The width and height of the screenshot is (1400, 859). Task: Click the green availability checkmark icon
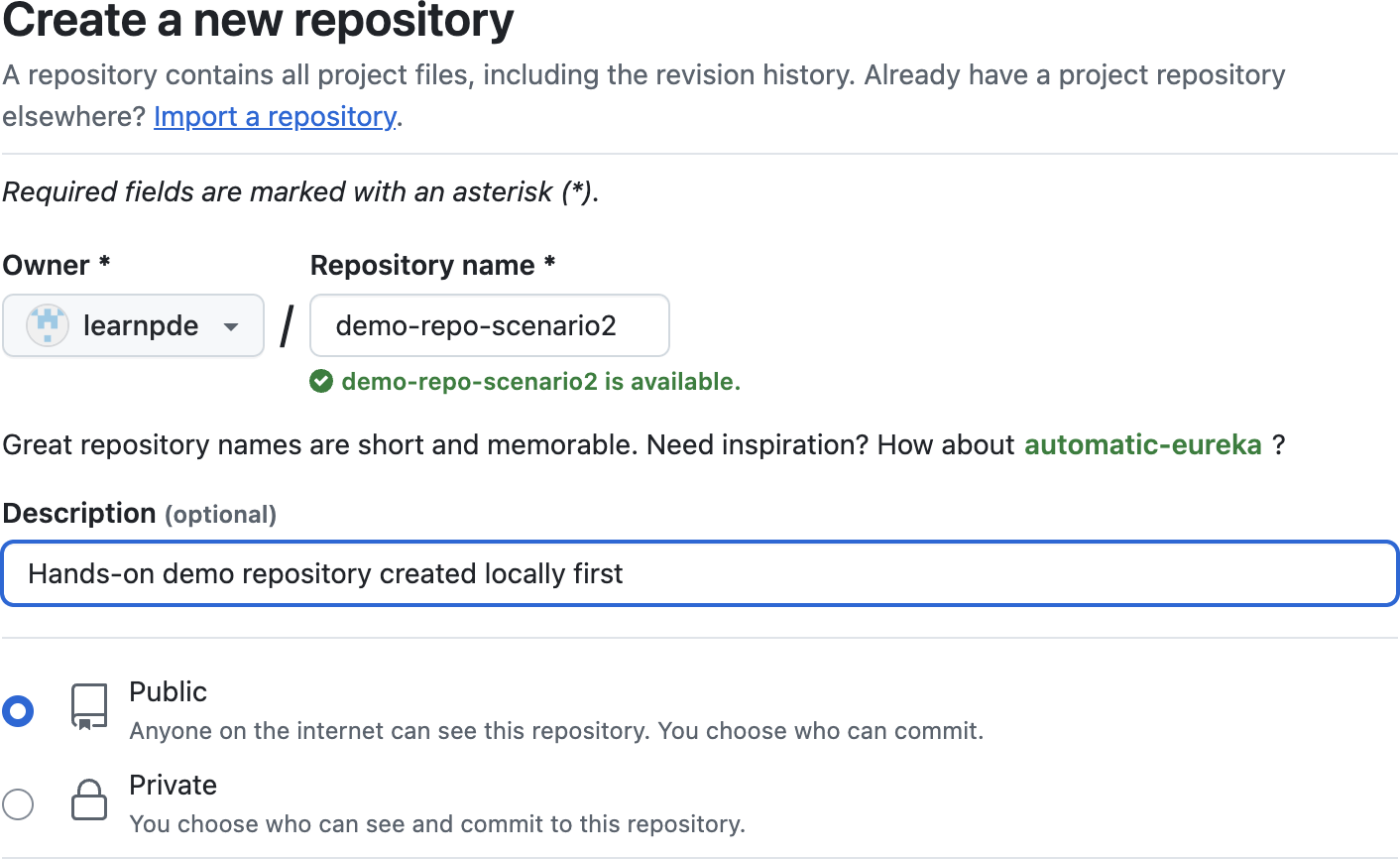pos(321,382)
